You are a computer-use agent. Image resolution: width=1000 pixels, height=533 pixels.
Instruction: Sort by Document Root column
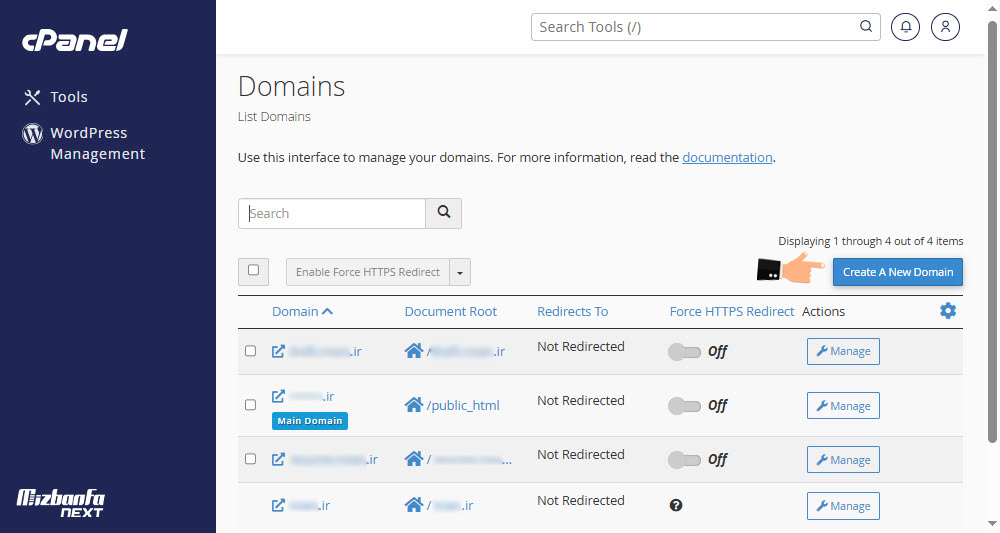pyautogui.click(x=450, y=312)
